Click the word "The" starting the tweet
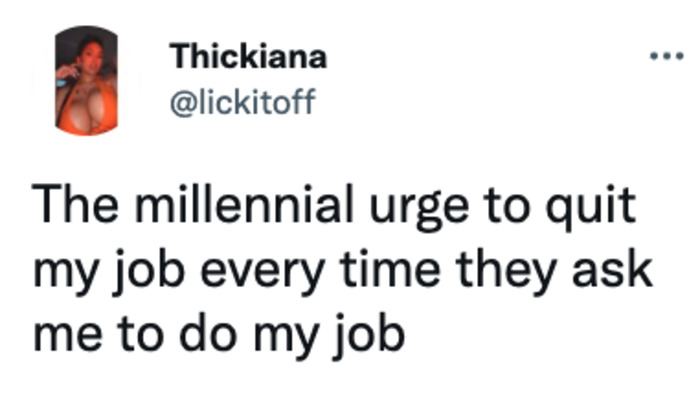This screenshot has height=393, width=700. pyautogui.click(x=76, y=205)
